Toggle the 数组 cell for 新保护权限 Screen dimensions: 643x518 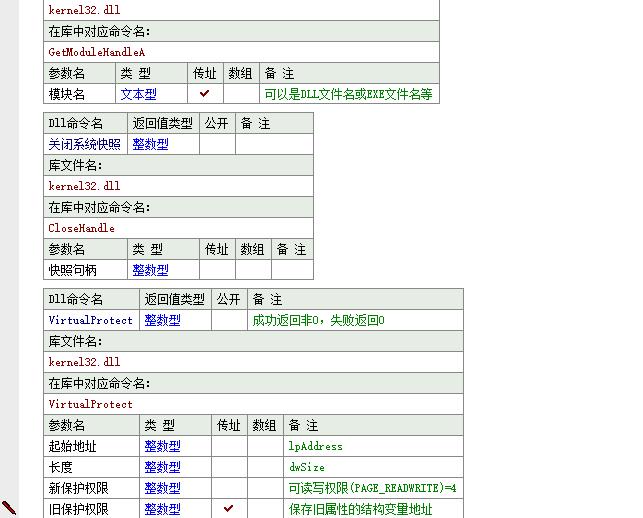pos(265,488)
